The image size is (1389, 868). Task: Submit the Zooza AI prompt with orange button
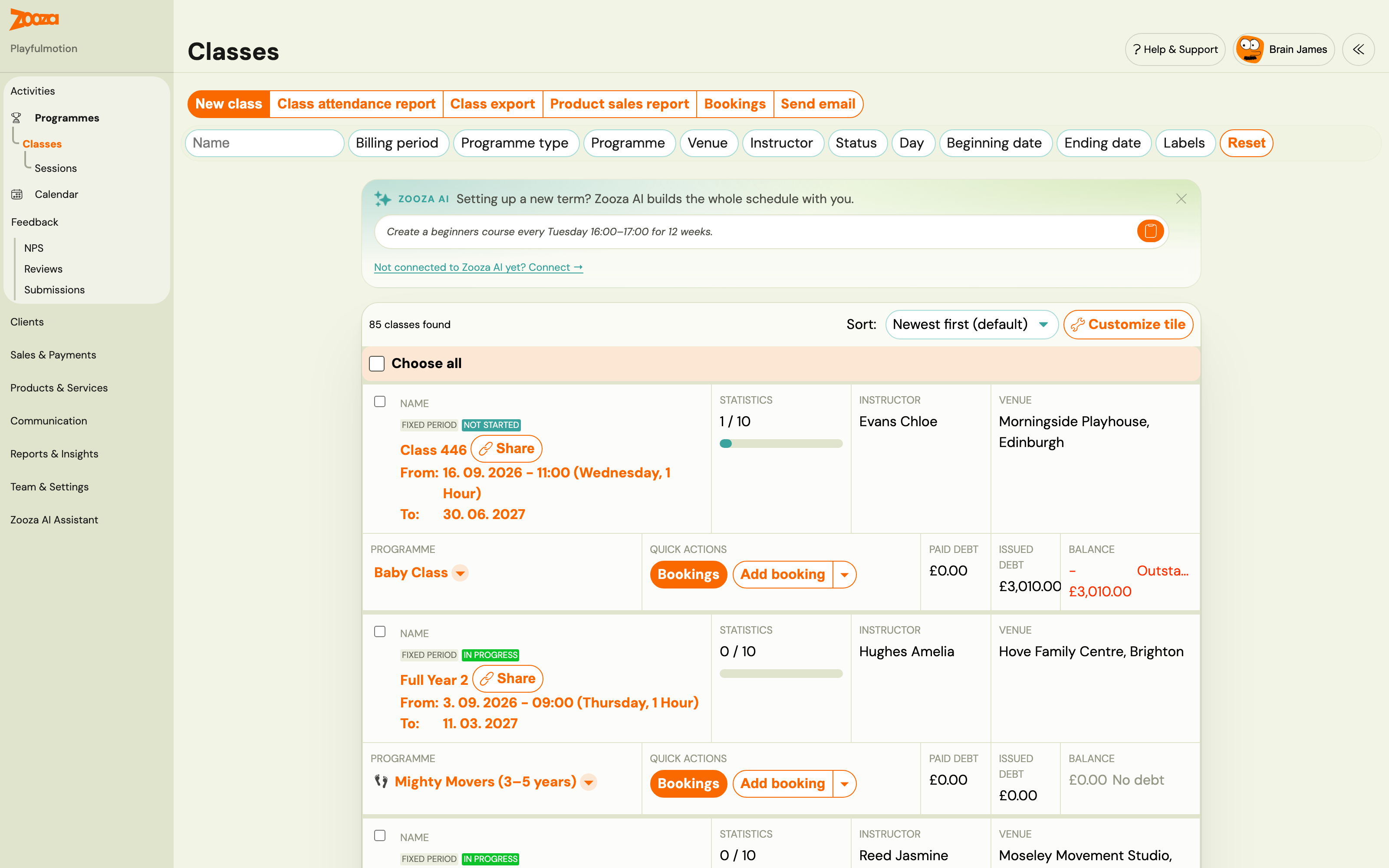tap(1150, 231)
